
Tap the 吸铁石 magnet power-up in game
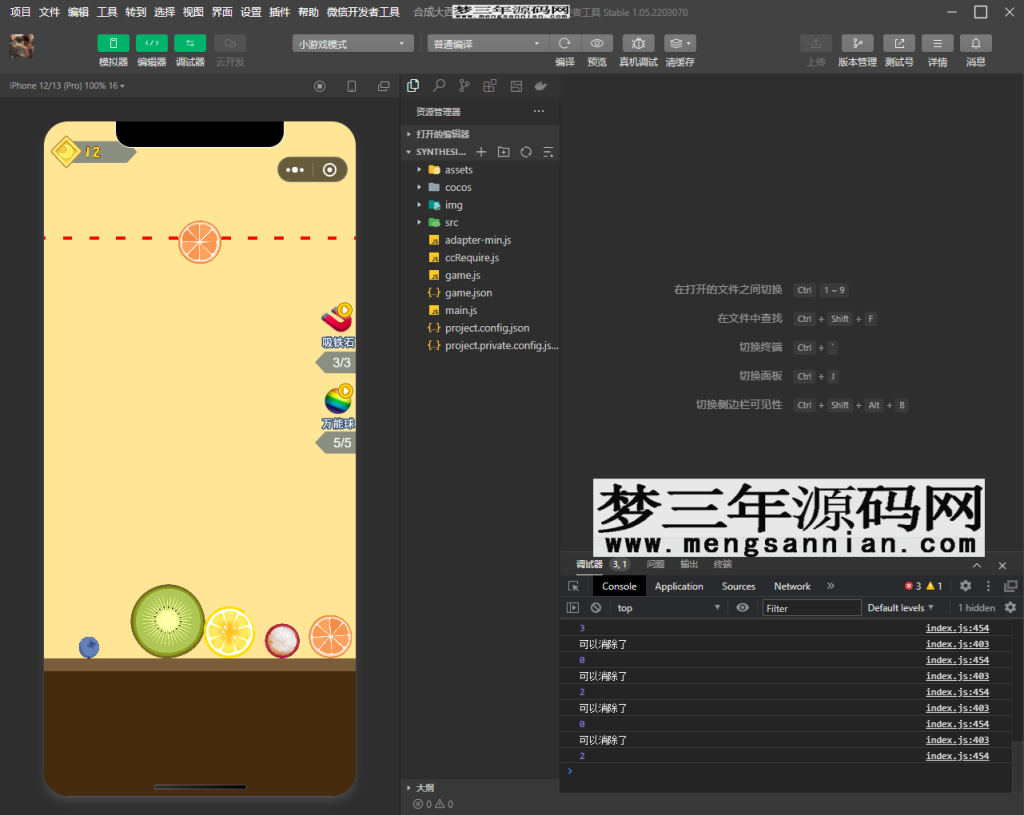337,320
